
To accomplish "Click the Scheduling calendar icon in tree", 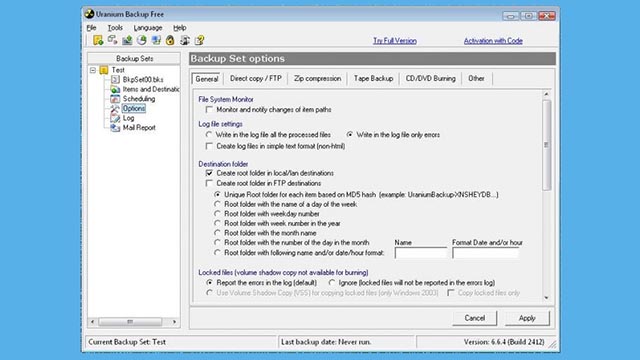I will click(x=115, y=99).
